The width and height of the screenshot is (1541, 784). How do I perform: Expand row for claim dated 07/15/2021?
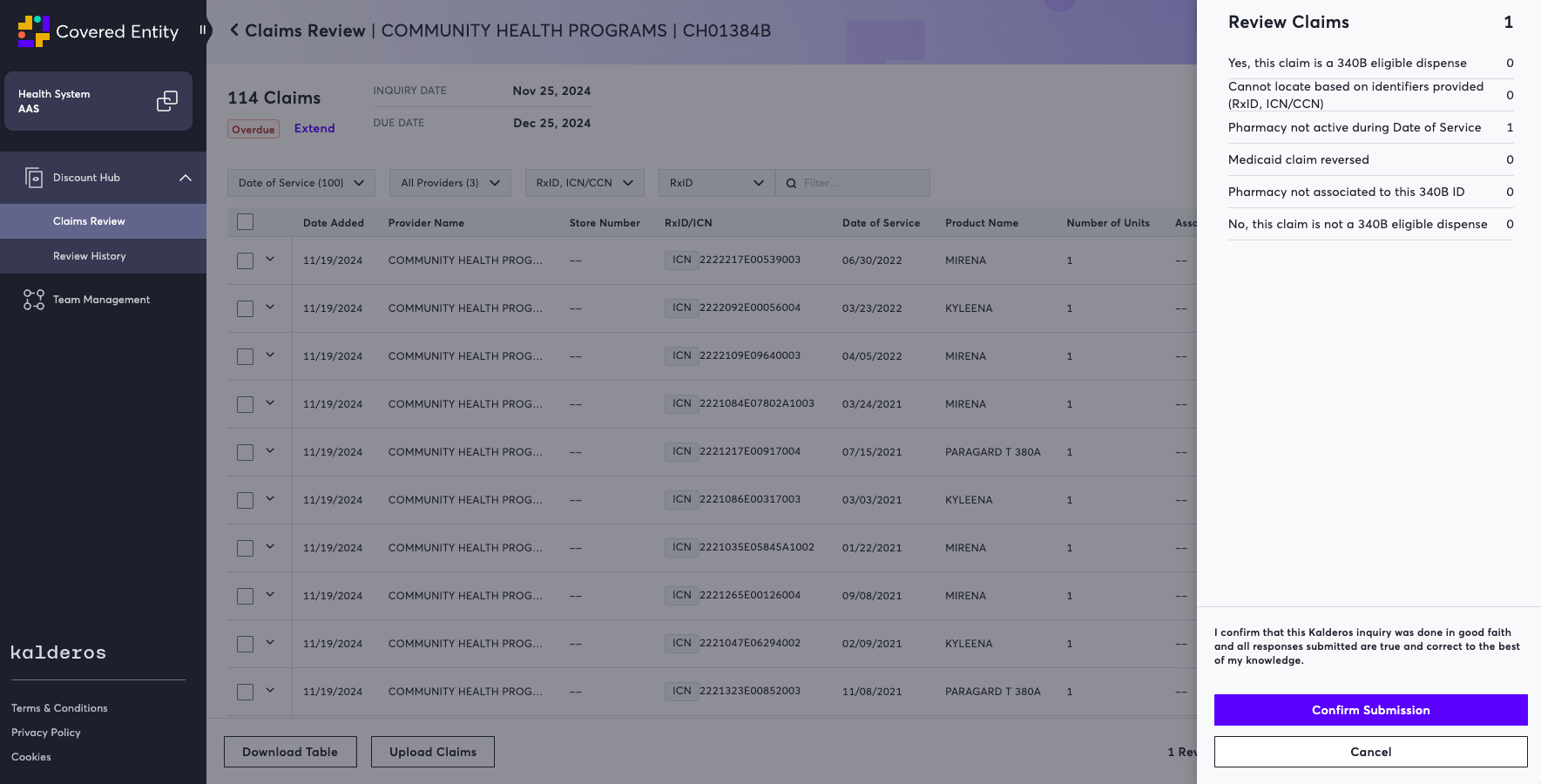click(270, 450)
